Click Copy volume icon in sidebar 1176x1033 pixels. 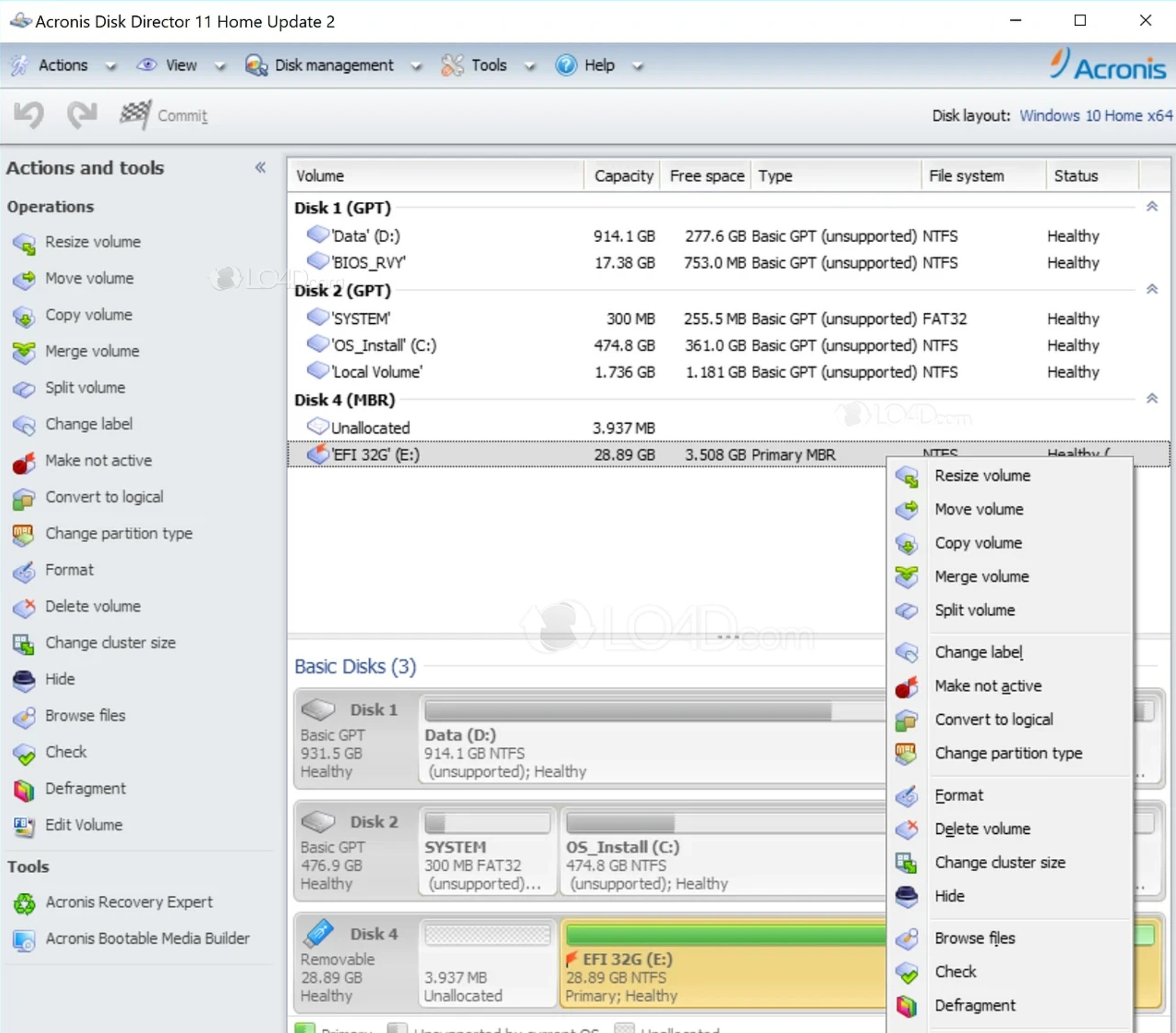(x=24, y=316)
